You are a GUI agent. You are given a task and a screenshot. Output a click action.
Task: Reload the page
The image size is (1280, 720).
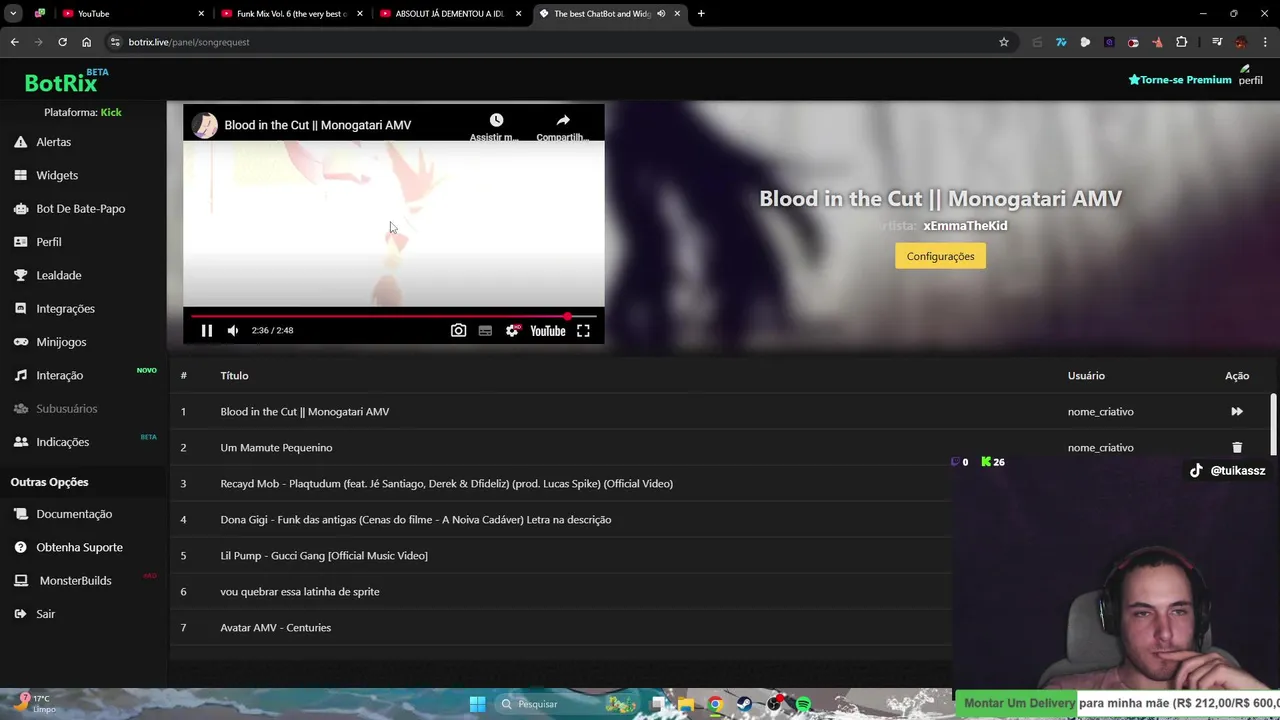pyautogui.click(x=62, y=42)
